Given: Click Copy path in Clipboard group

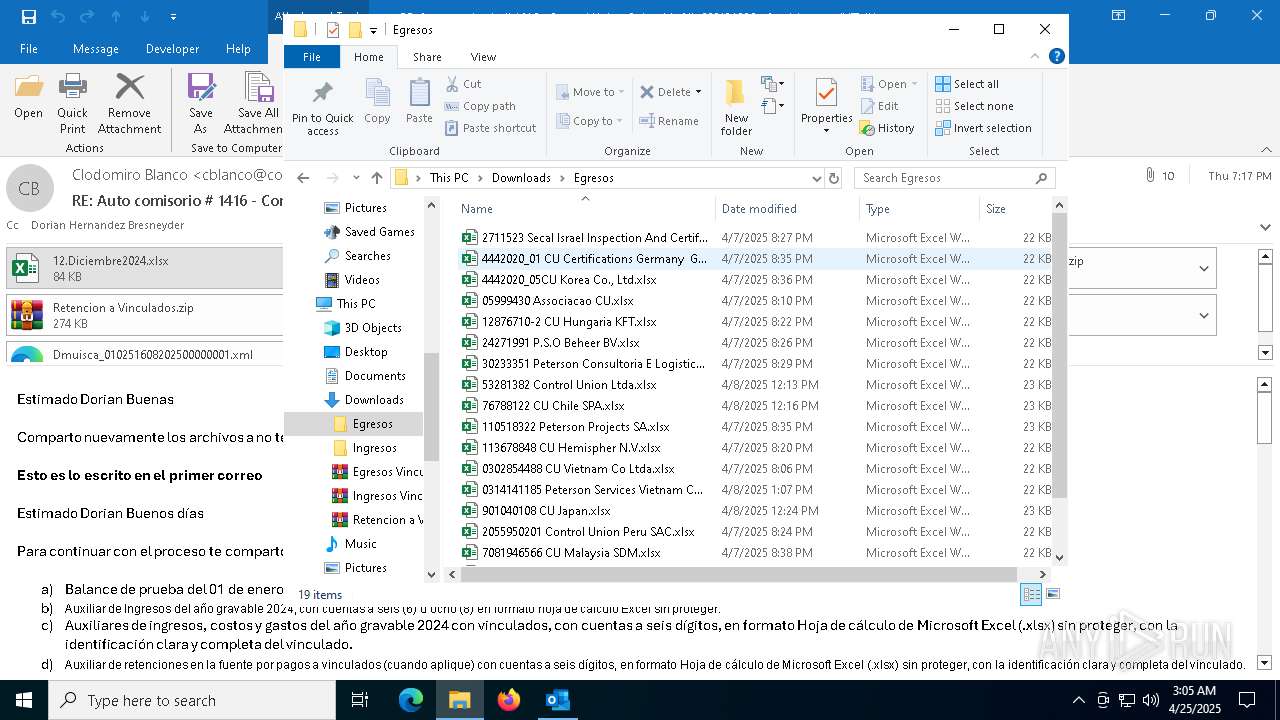Looking at the screenshot, I should (480, 106).
